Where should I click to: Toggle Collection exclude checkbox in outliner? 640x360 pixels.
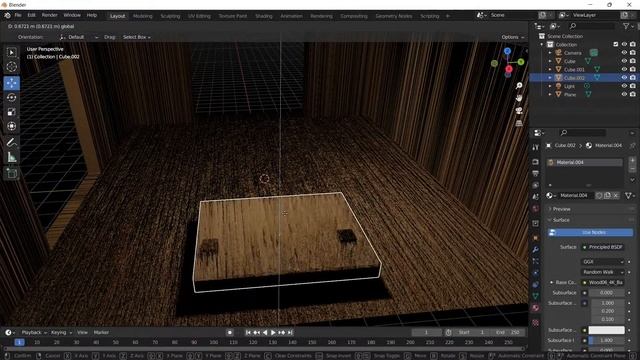coord(616,44)
